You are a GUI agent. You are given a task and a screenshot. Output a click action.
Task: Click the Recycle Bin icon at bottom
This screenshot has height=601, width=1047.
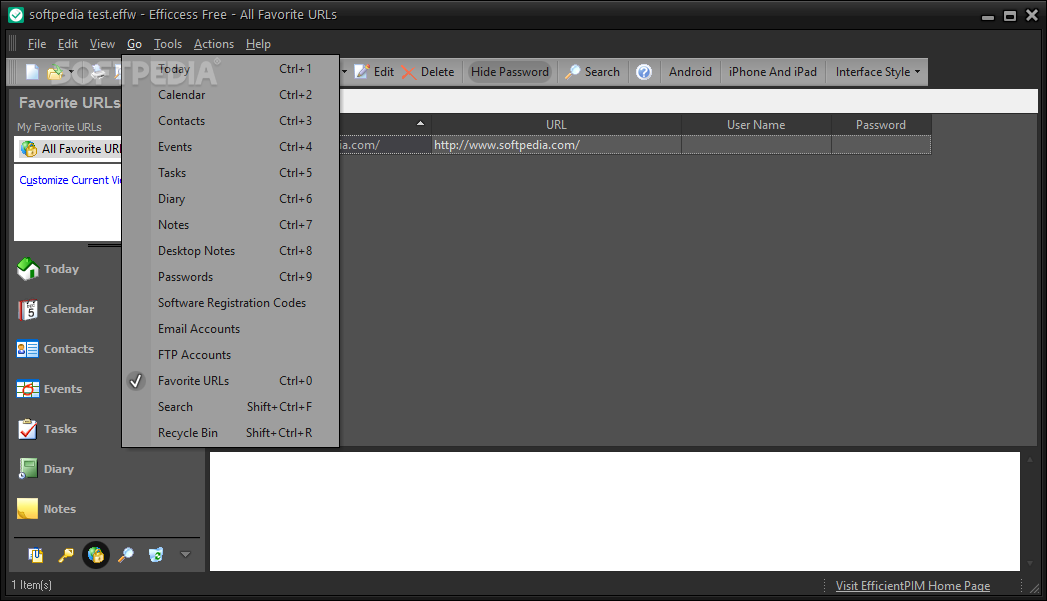pyautogui.click(x=156, y=555)
